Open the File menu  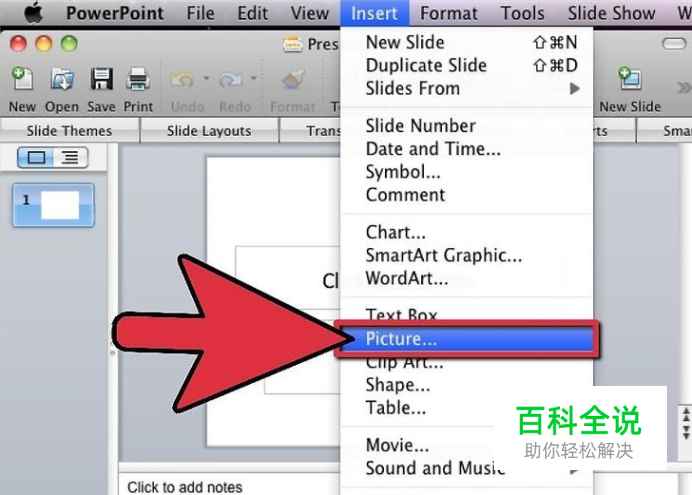pos(200,13)
